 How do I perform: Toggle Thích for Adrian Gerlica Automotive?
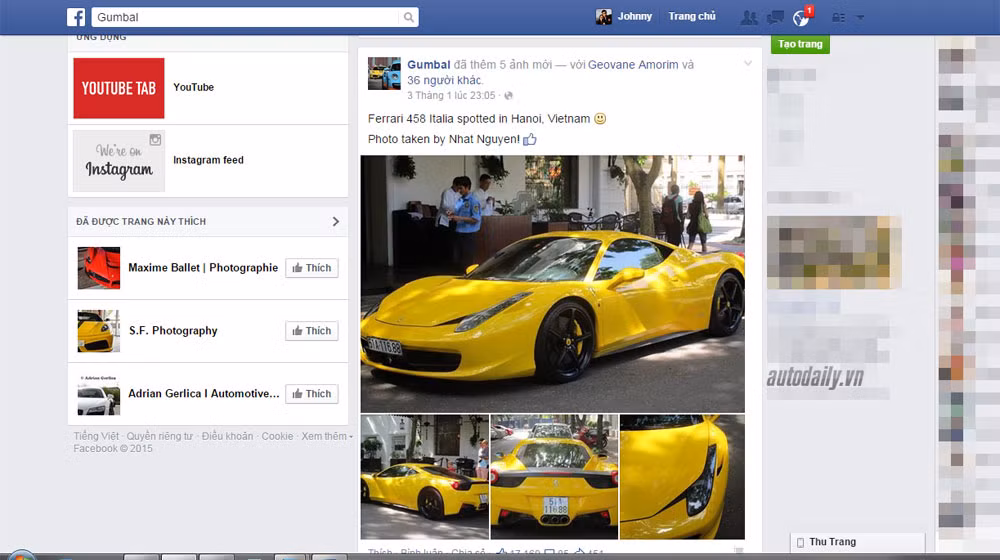pos(311,394)
